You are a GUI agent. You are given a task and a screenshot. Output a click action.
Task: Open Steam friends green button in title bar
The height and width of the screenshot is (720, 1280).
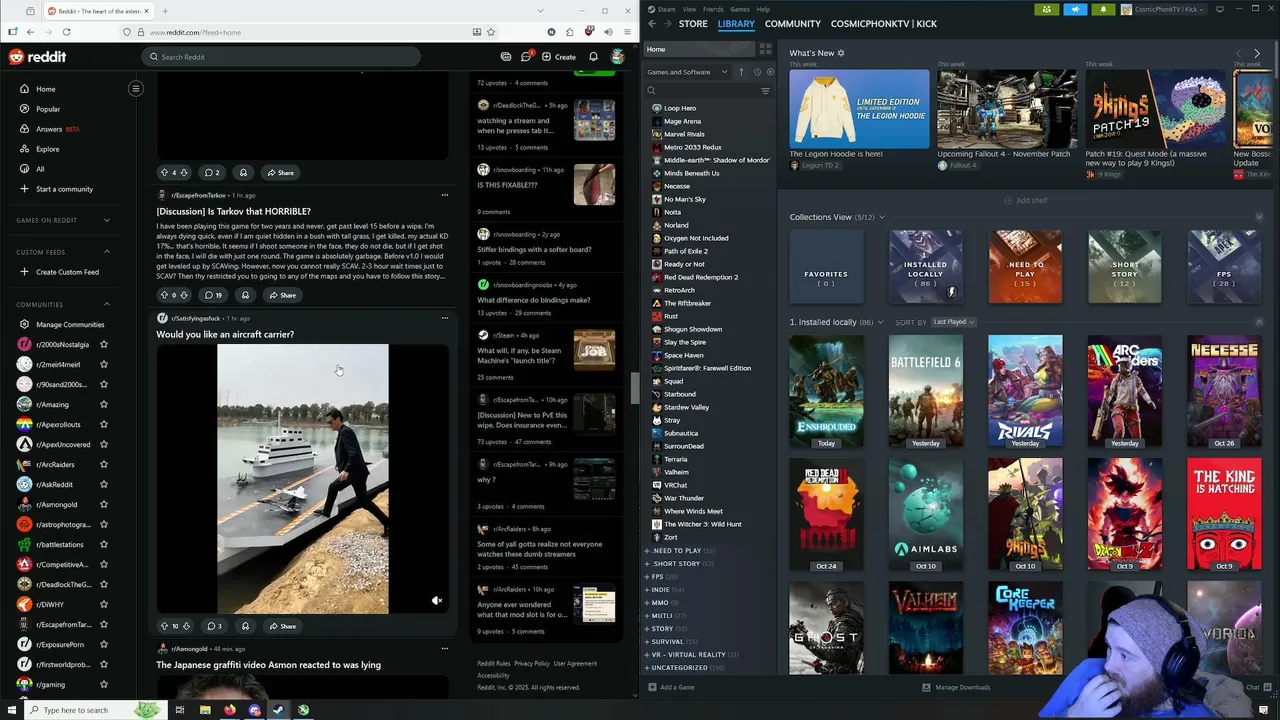click(x=1047, y=9)
